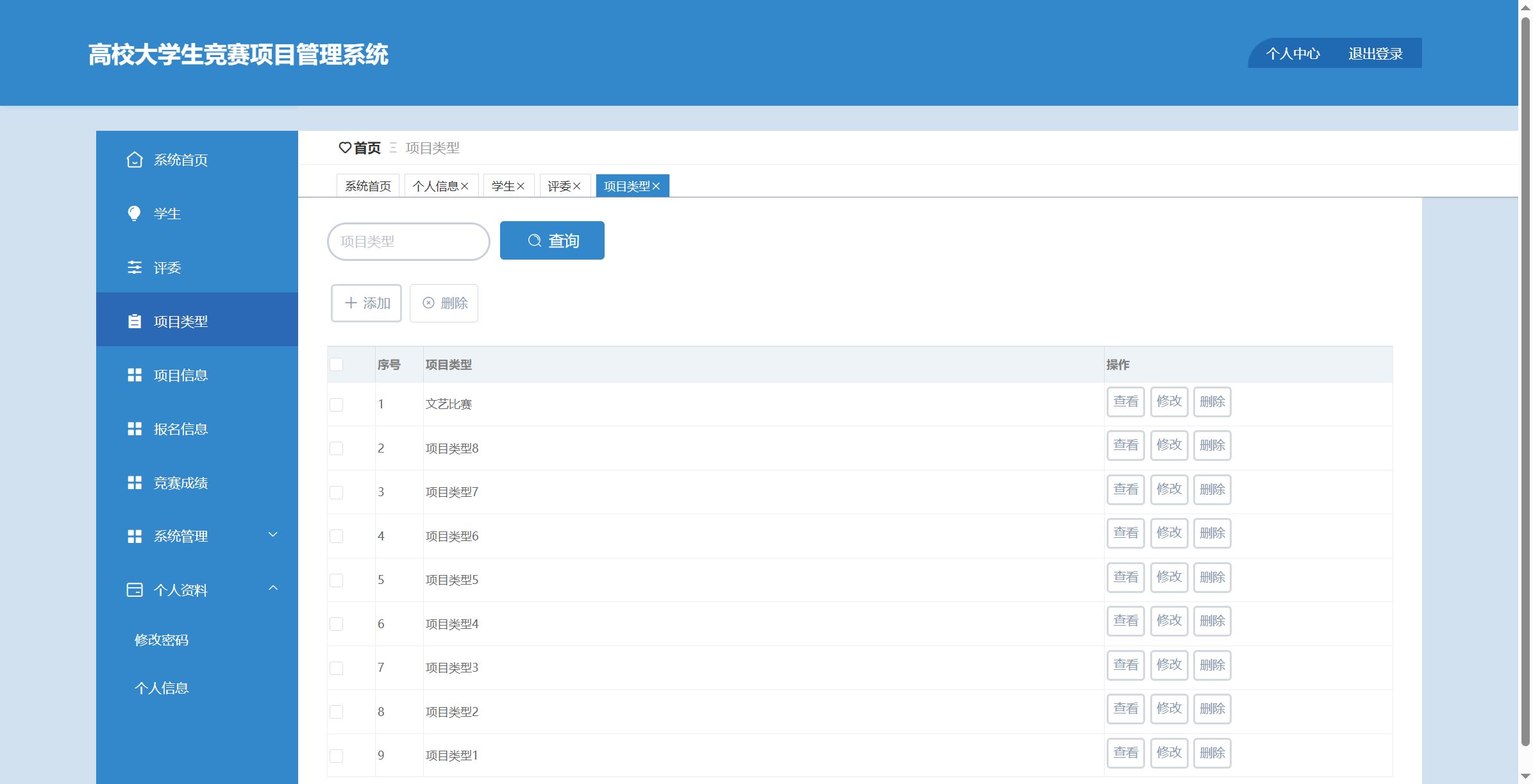Click the grid icon next to 项目信息
The height and width of the screenshot is (784, 1533).
(134, 375)
